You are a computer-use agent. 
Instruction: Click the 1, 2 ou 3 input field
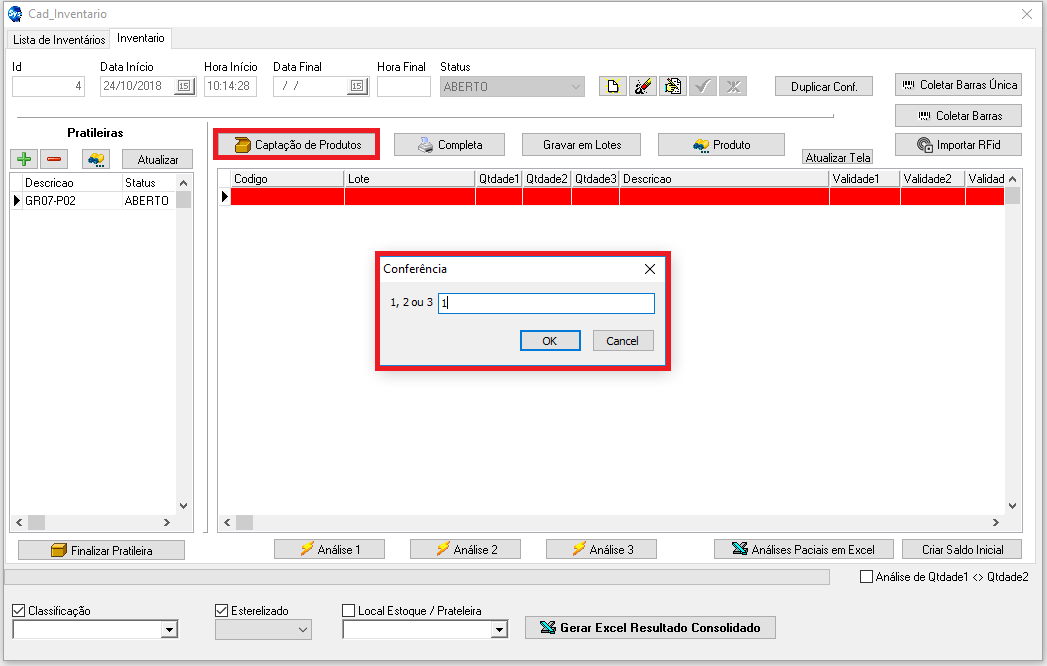(x=546, y=303)
